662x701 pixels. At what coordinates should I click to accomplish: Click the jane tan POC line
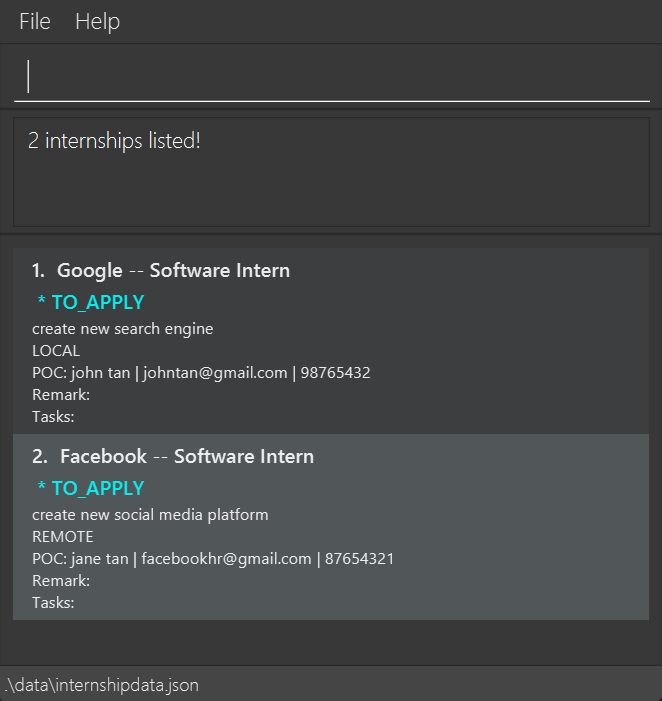point(212,559)
